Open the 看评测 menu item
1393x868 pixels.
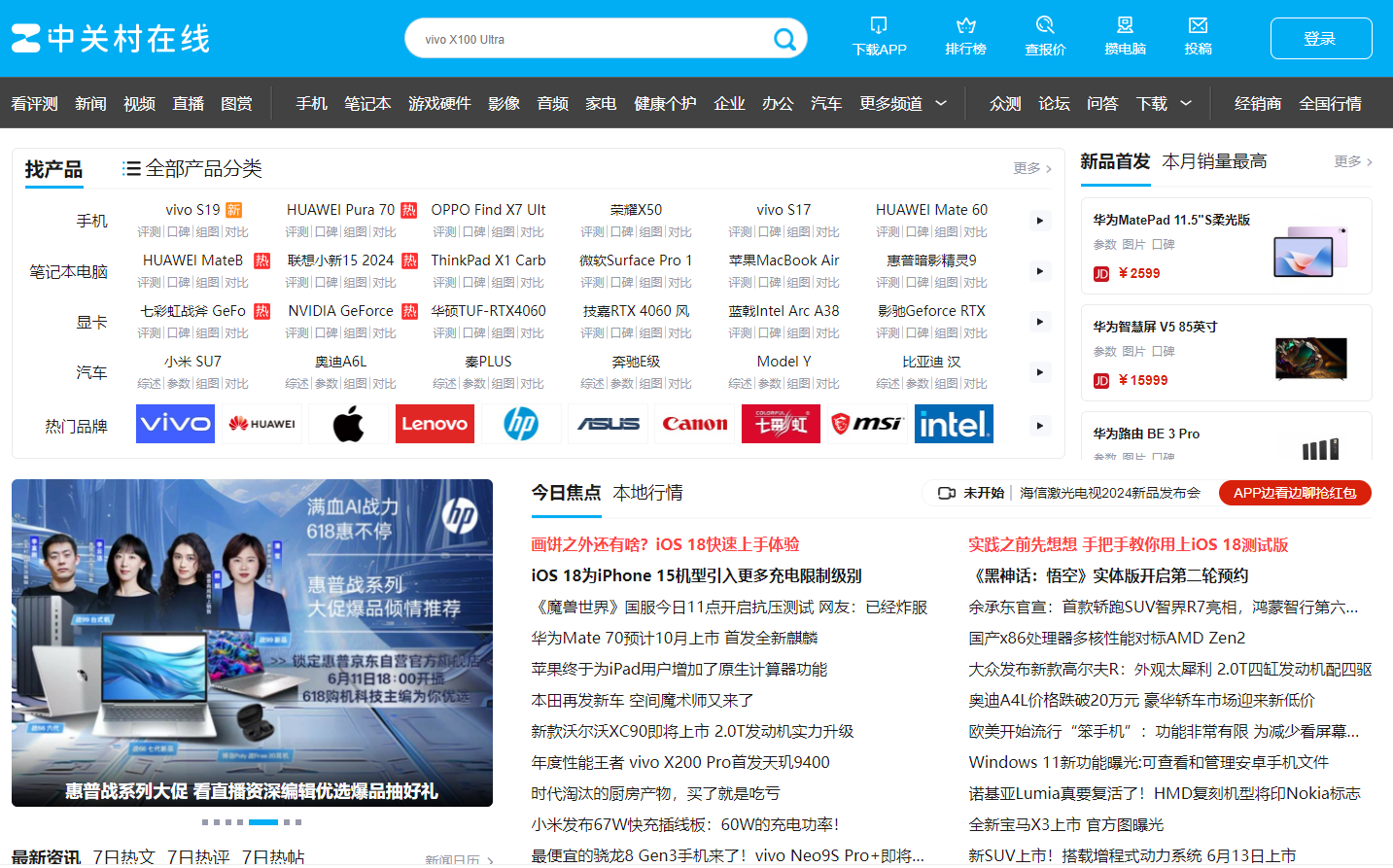click(x=34, y=103)
